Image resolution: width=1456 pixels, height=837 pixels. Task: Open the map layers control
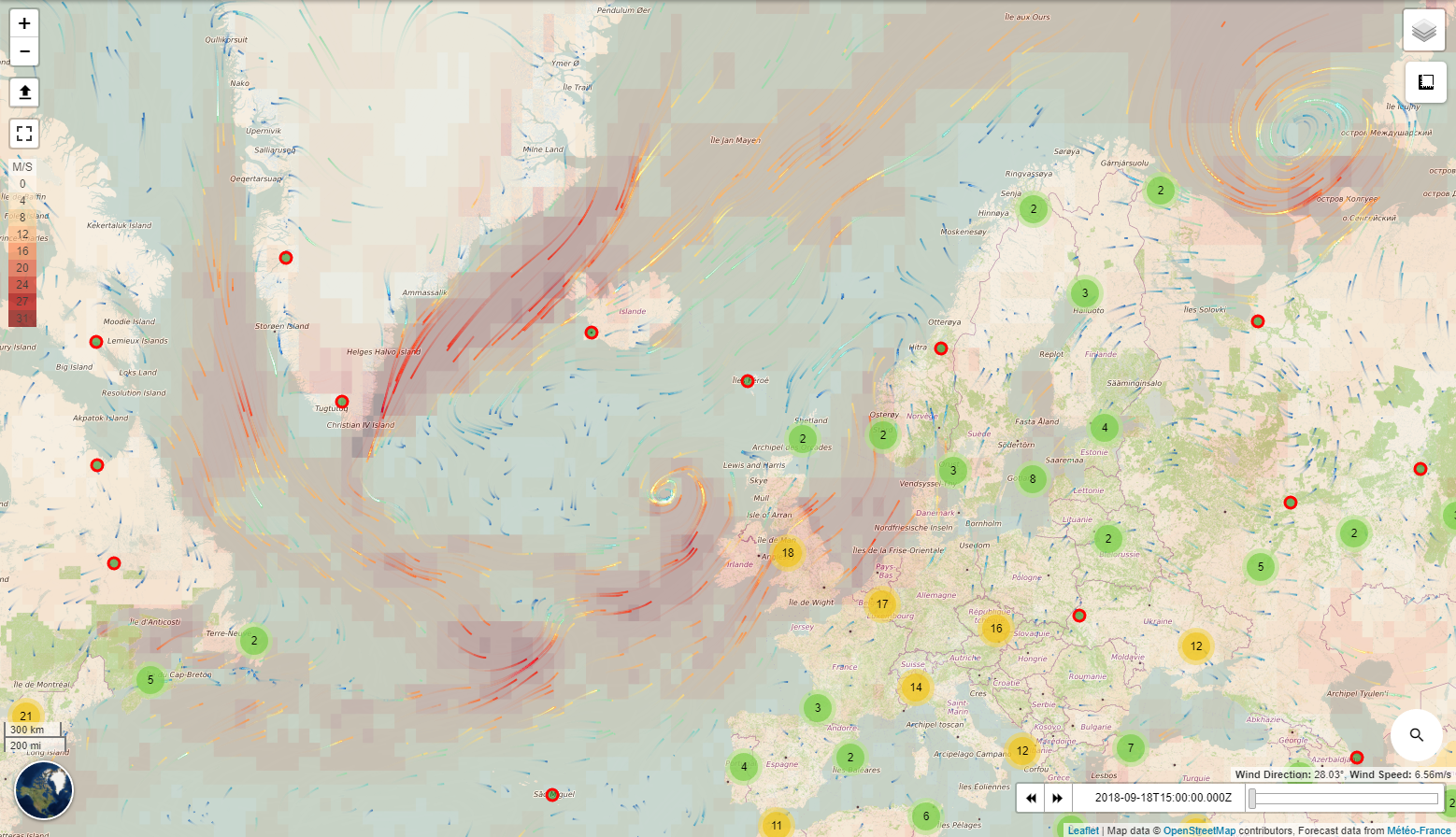pos(1424,31)
